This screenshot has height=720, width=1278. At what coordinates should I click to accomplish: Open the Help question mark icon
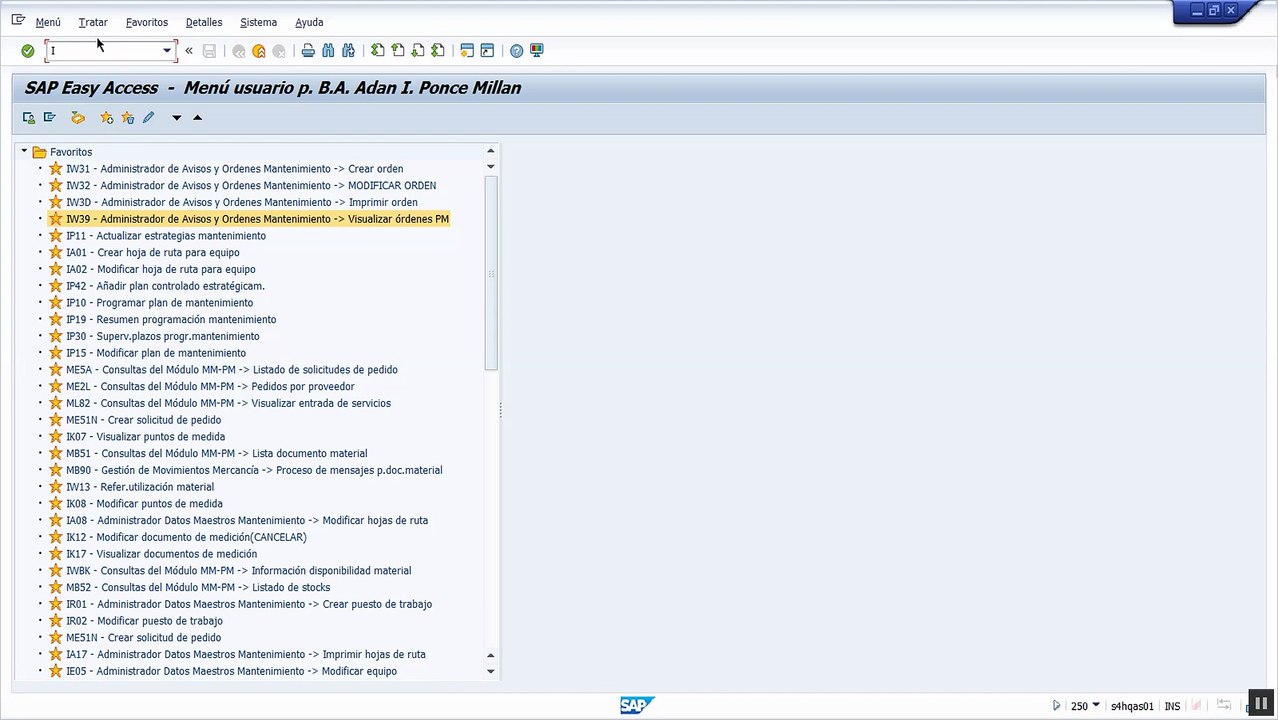click(x=516, y=51)
